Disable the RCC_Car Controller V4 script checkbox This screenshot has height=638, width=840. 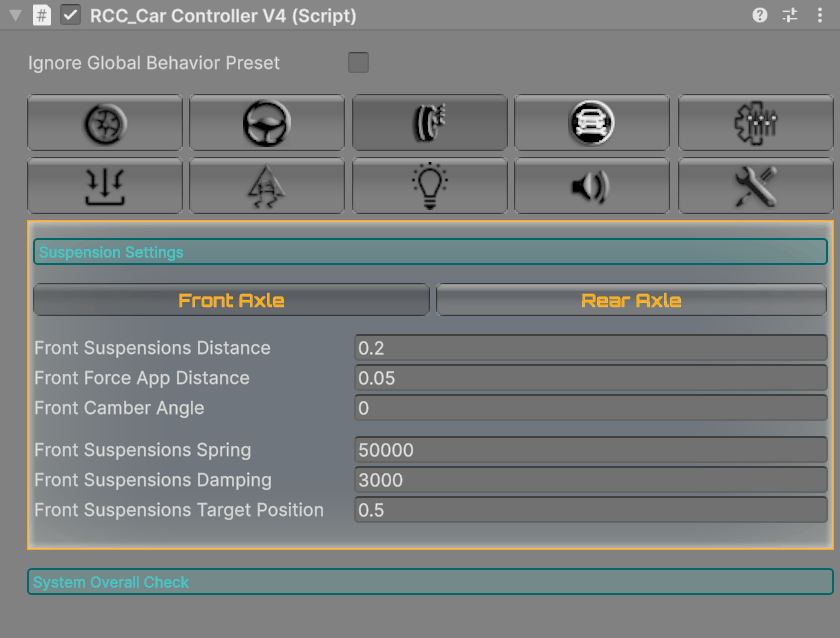[70, 15]
